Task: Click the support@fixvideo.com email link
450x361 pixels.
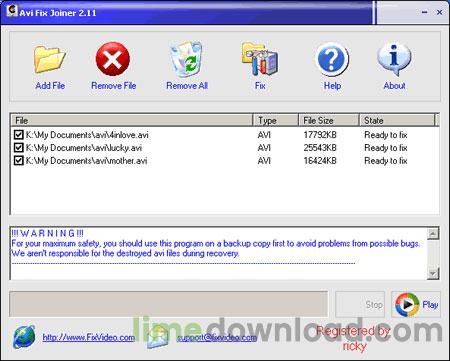Action: (x=217, y=337)
